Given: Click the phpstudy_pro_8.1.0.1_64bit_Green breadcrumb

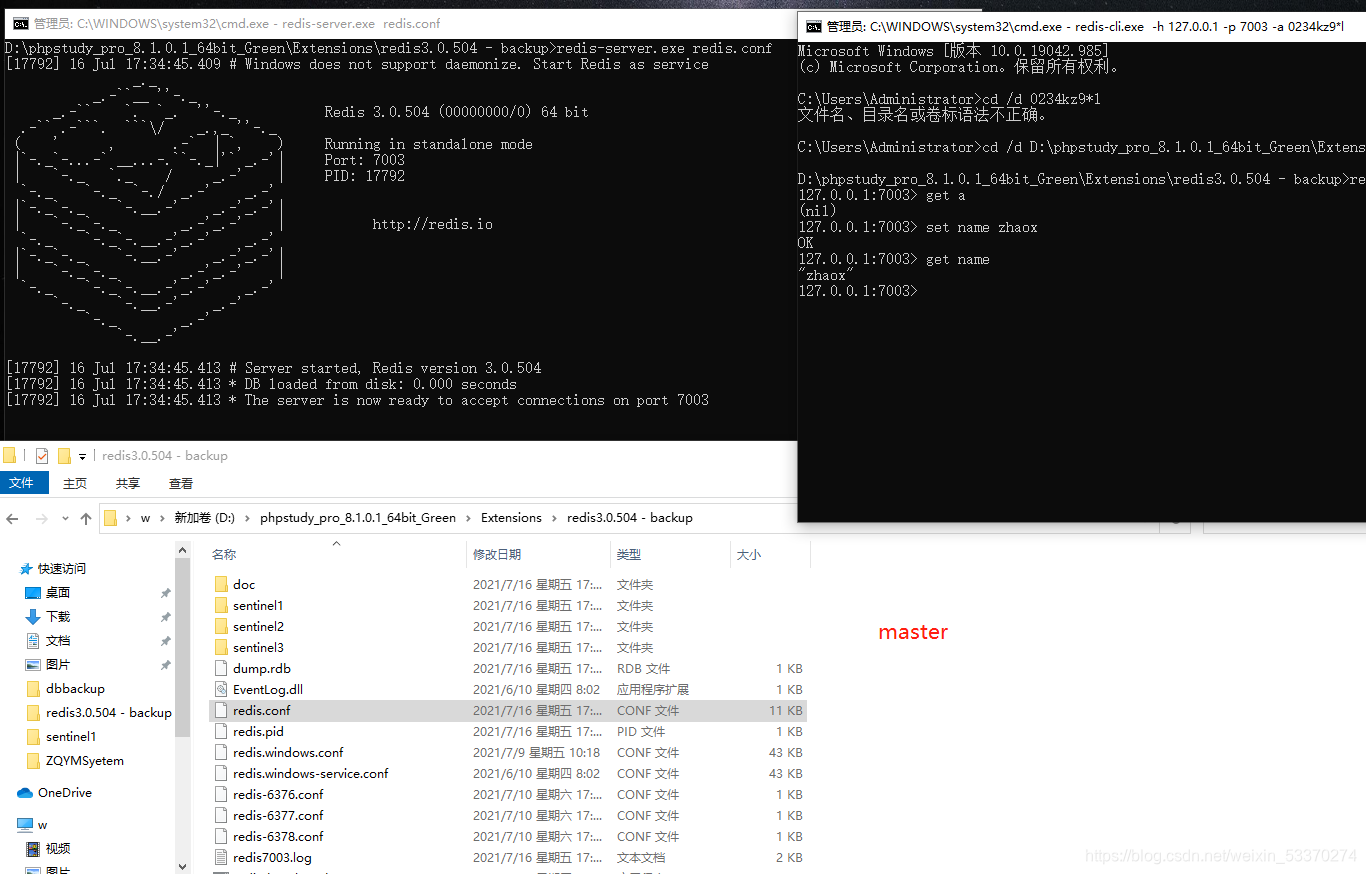Looking at the screenshot, I should (358, 518).
